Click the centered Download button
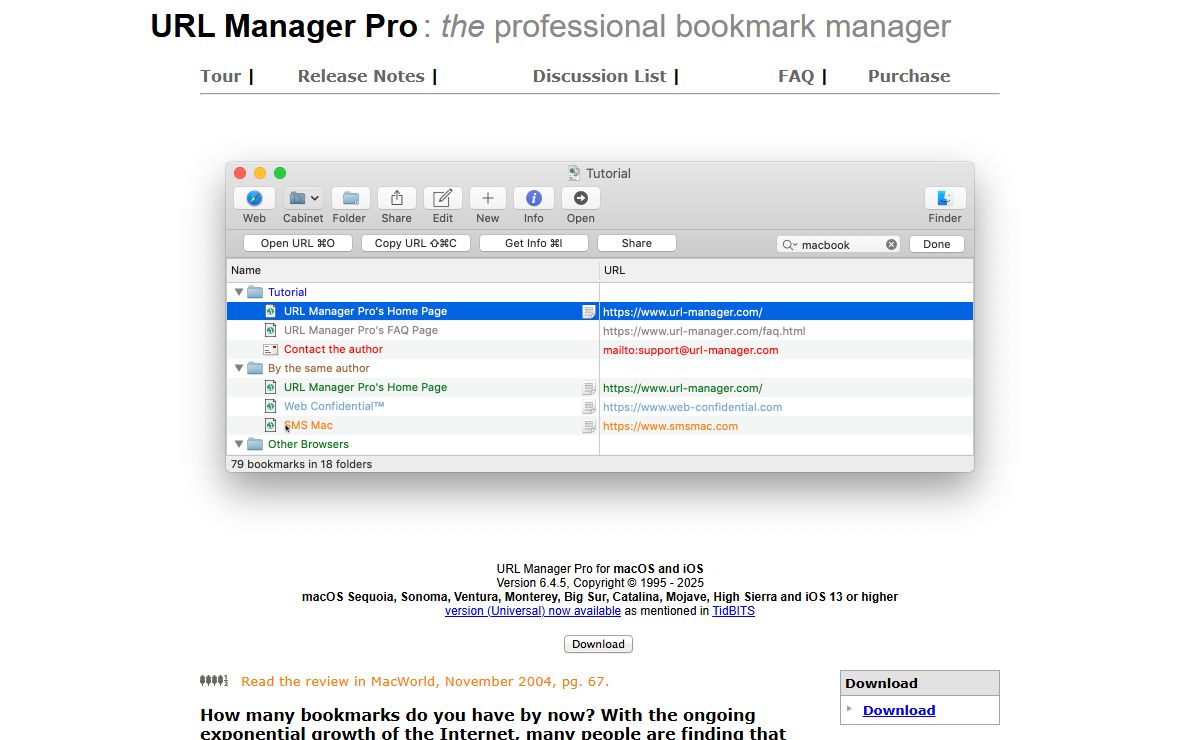This screenshot has width=1200, height=740. tap(598, 644)
